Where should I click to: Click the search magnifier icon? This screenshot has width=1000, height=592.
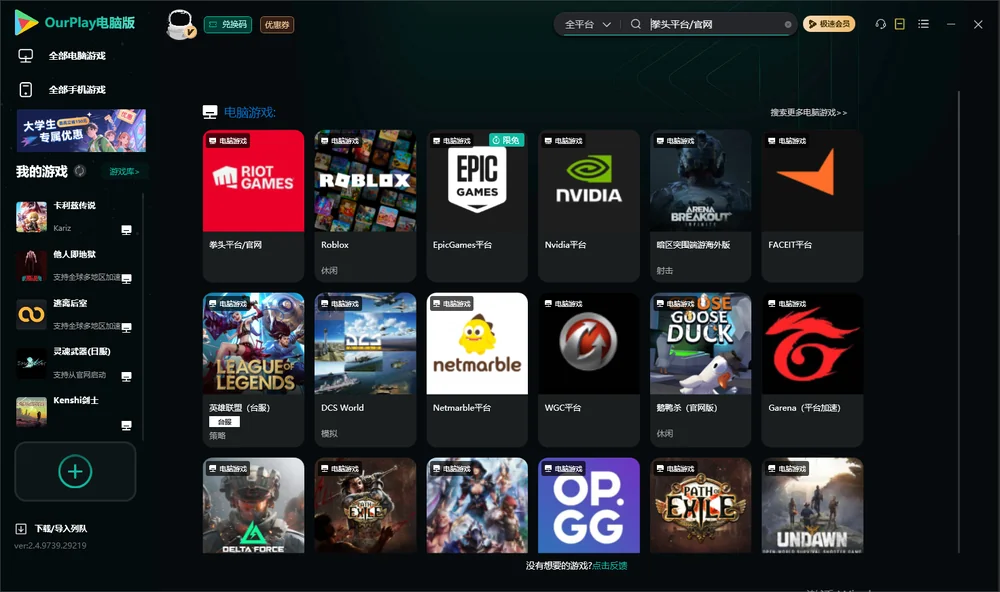coord(635,24)
